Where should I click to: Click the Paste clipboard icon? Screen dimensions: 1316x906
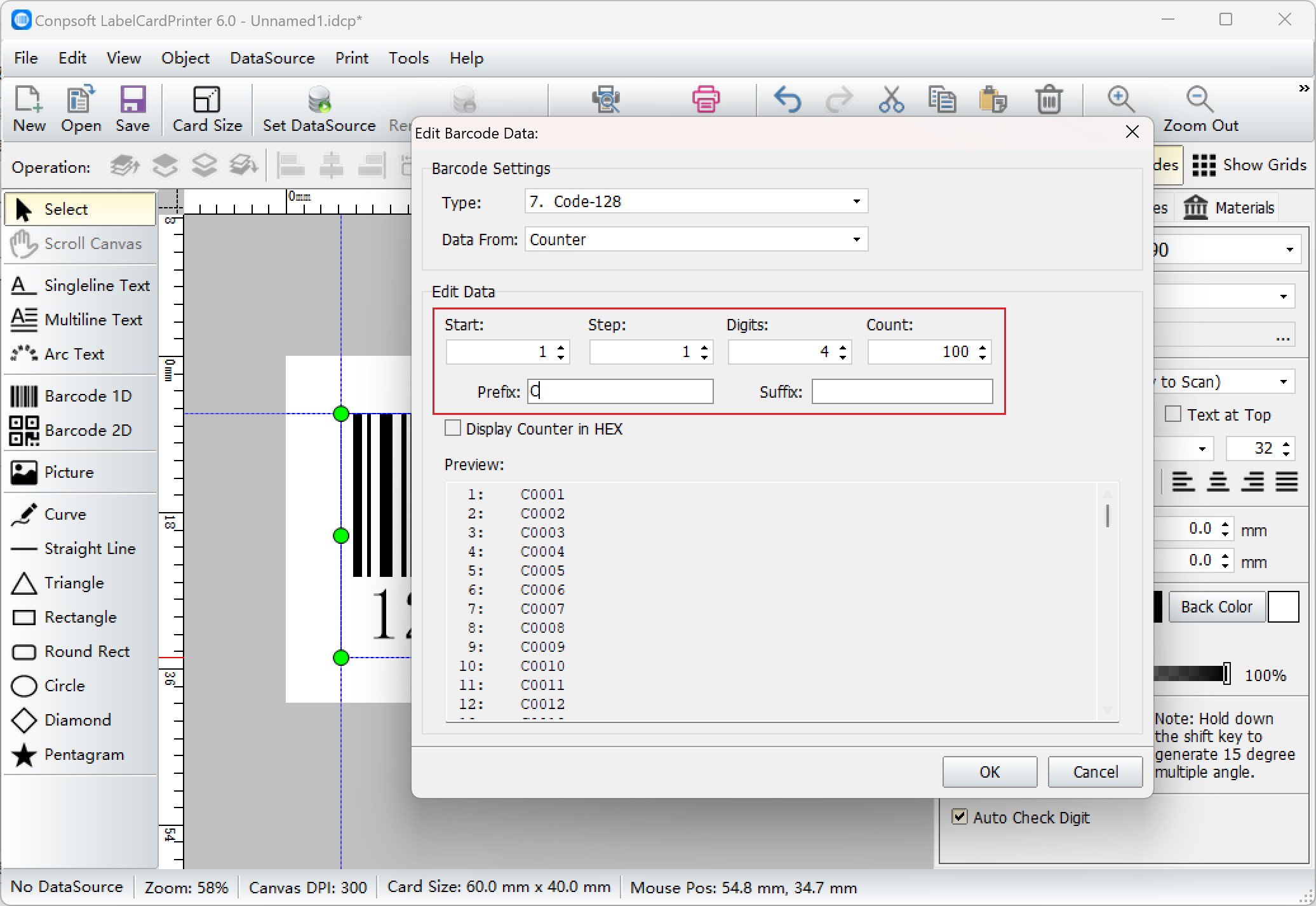pyautogui.click(x=993, y=100)
